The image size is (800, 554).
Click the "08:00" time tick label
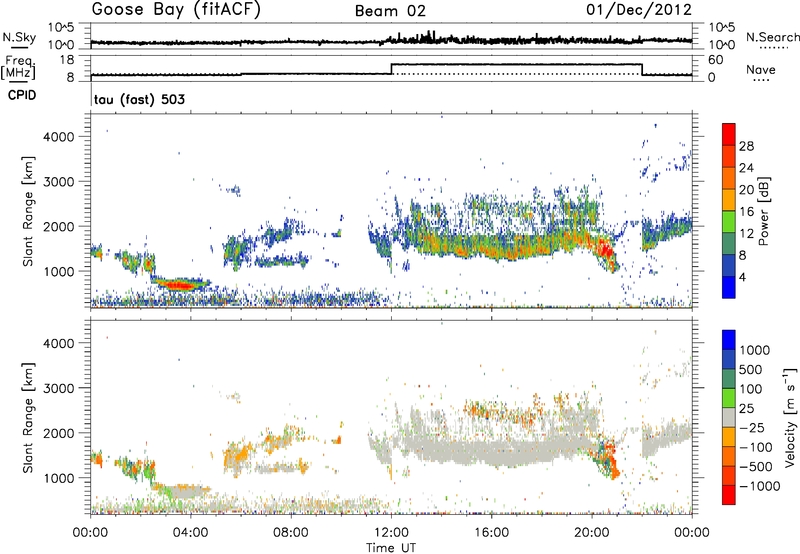click(291, 533)
